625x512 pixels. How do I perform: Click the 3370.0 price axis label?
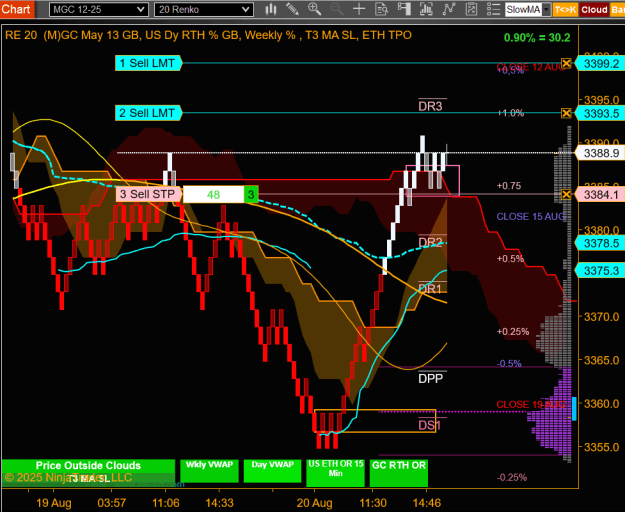[x=601, y=317]
